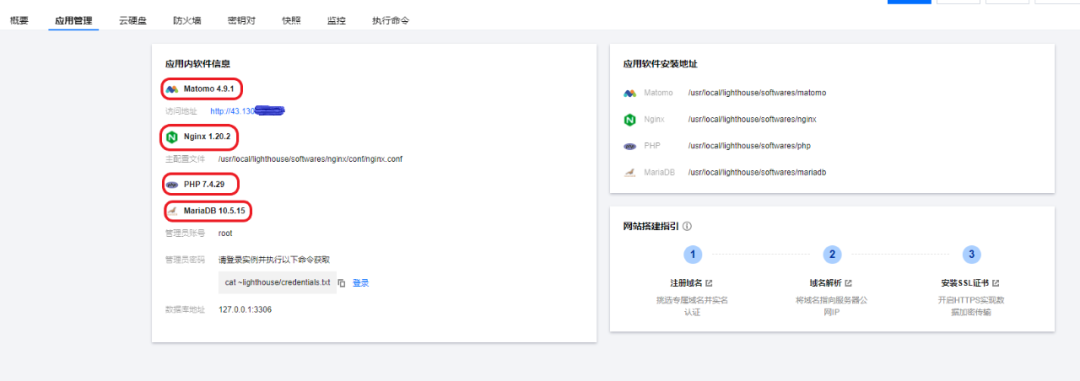Click the 请登录实例并执行以下命令获取 text
Image resolution: width=1080 pixels, height=381 pixels.
click(274, 260)
